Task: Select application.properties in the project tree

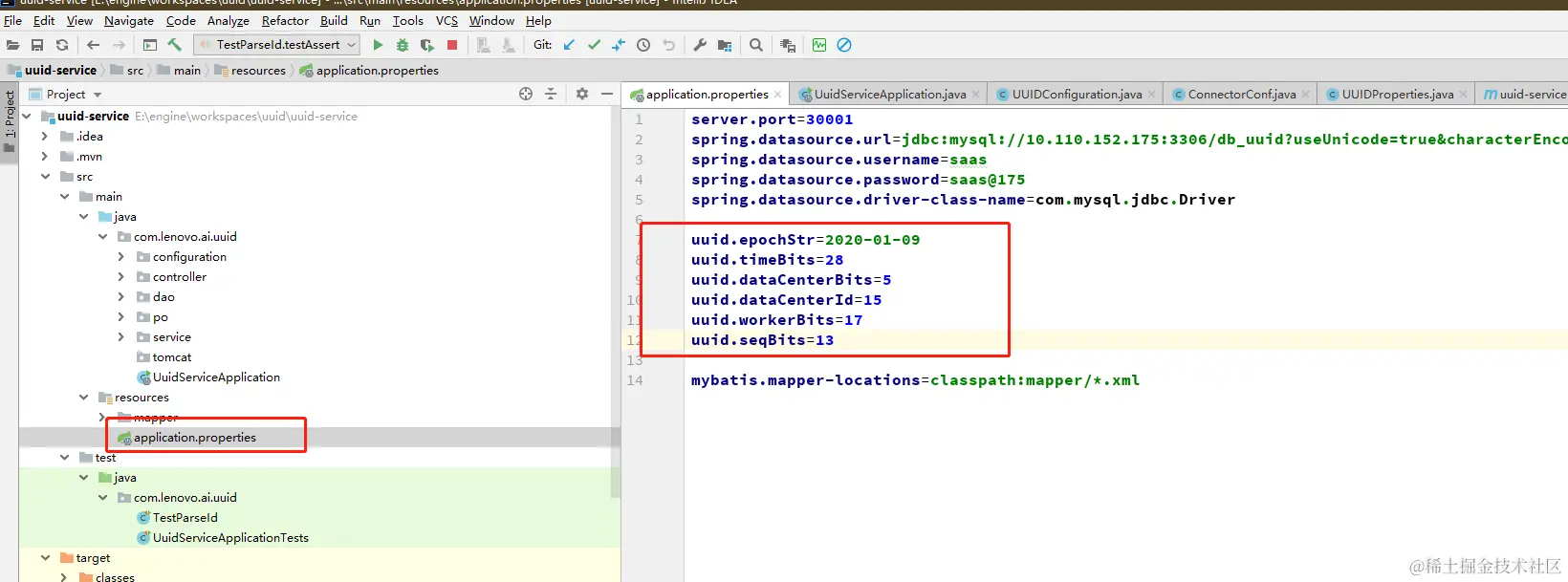Action: [195, 438]
